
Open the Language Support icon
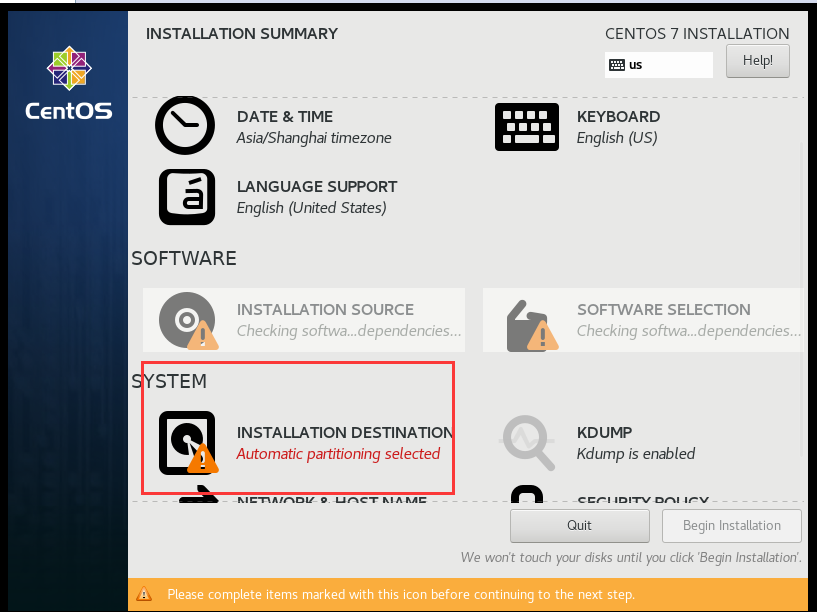pyautogui.click(x=187, y=197)
